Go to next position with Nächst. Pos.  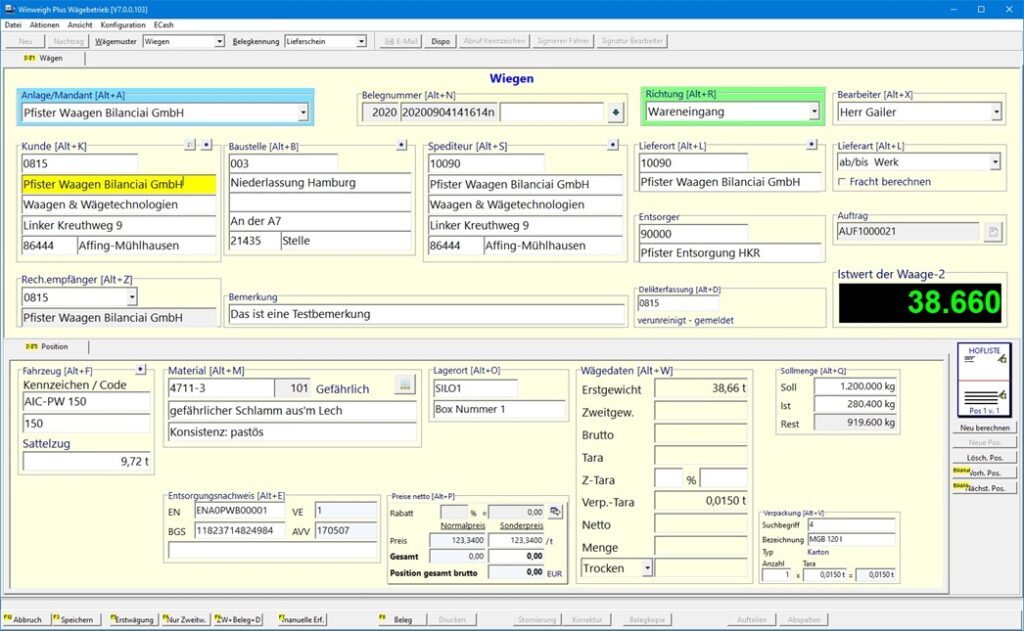point(984,489)
